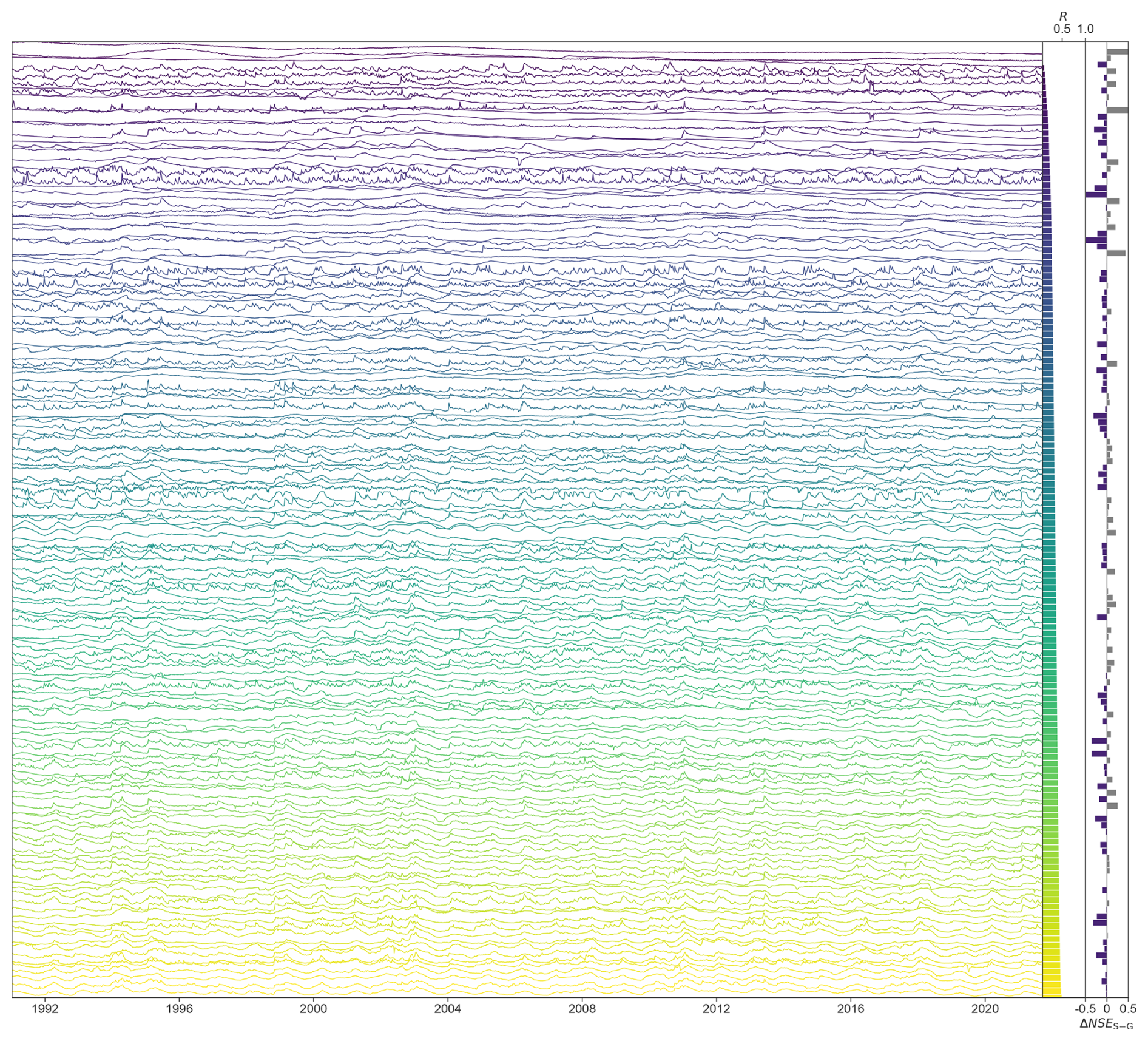The width and height of the screenshot is (1148, 1041).
Task: Click the topmost gray bar in ΔNSE panel
Action: click(1118, 52)
